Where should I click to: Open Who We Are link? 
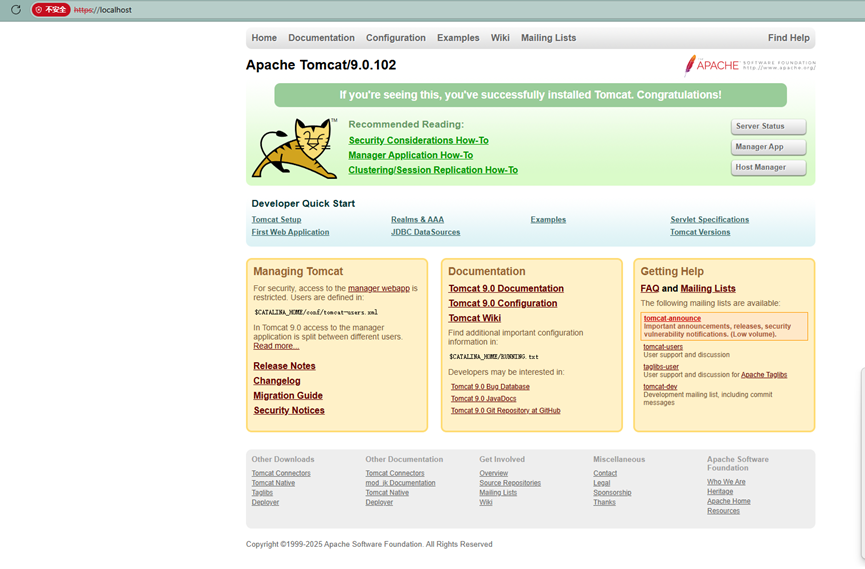pyautogui.click(x=726, y=482)
